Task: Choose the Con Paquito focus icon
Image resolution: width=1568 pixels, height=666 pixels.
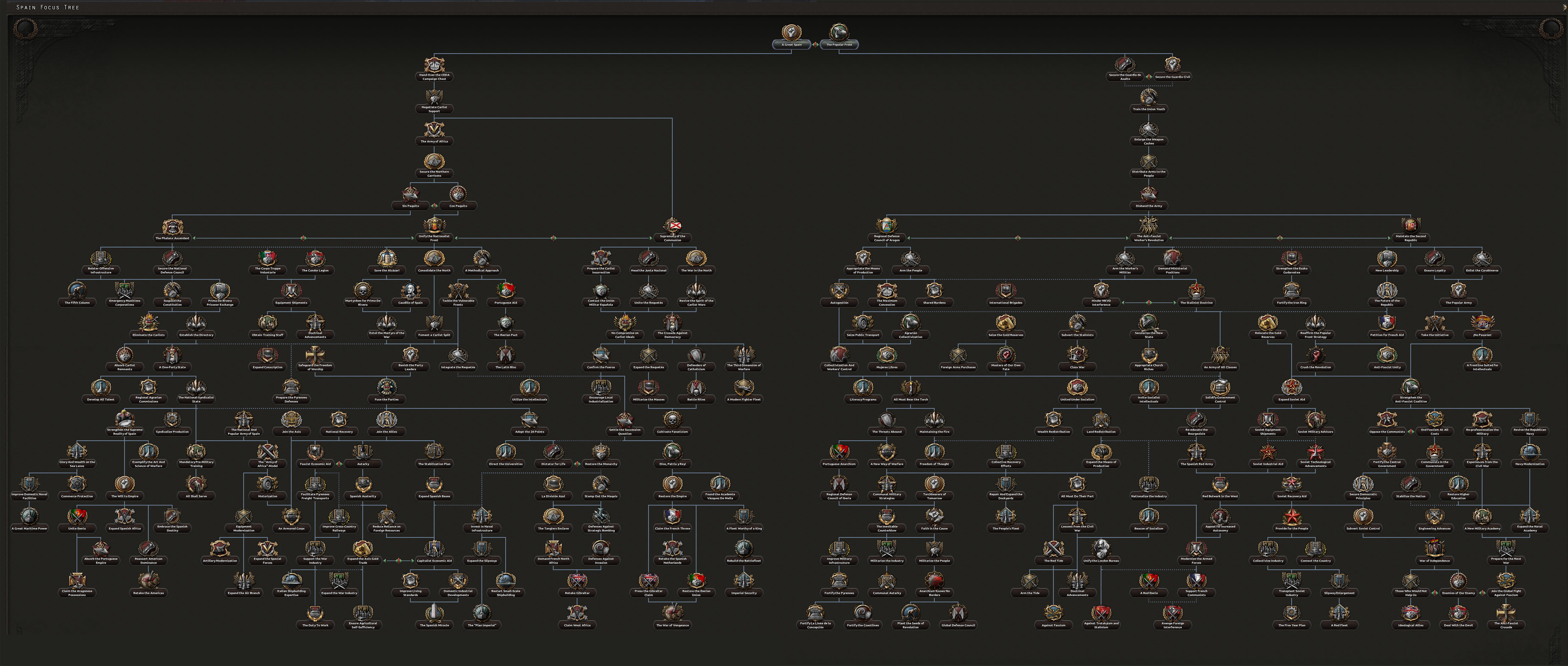Action: click(x=458, y=194)
